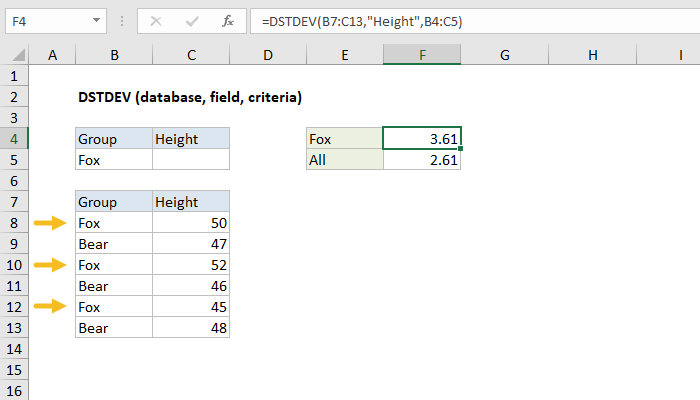Image resolution: width=700 pixels, height=400 pixels.
Task: Select criteria header cell Group in row 4
Action: coord(114,138)
